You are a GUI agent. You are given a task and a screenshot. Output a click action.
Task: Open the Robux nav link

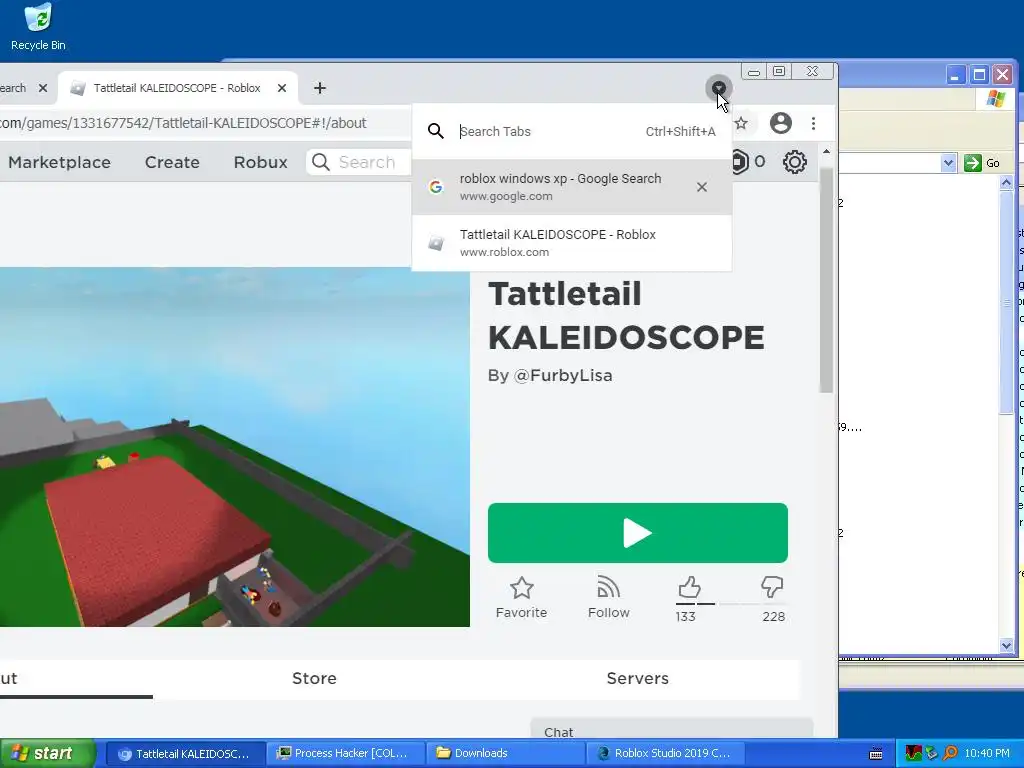click(261, 162)
